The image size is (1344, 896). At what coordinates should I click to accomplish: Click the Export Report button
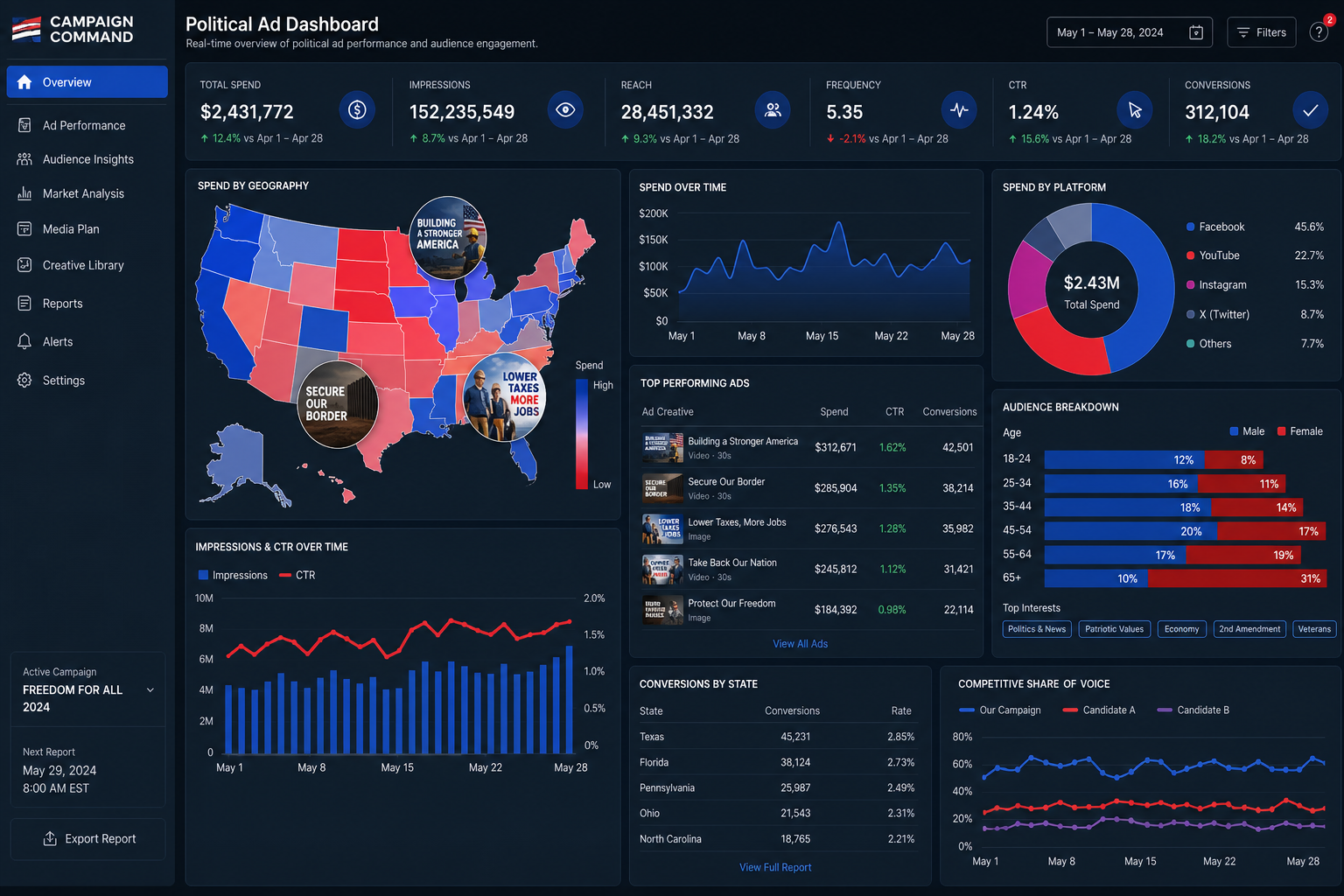click(87, 838)
